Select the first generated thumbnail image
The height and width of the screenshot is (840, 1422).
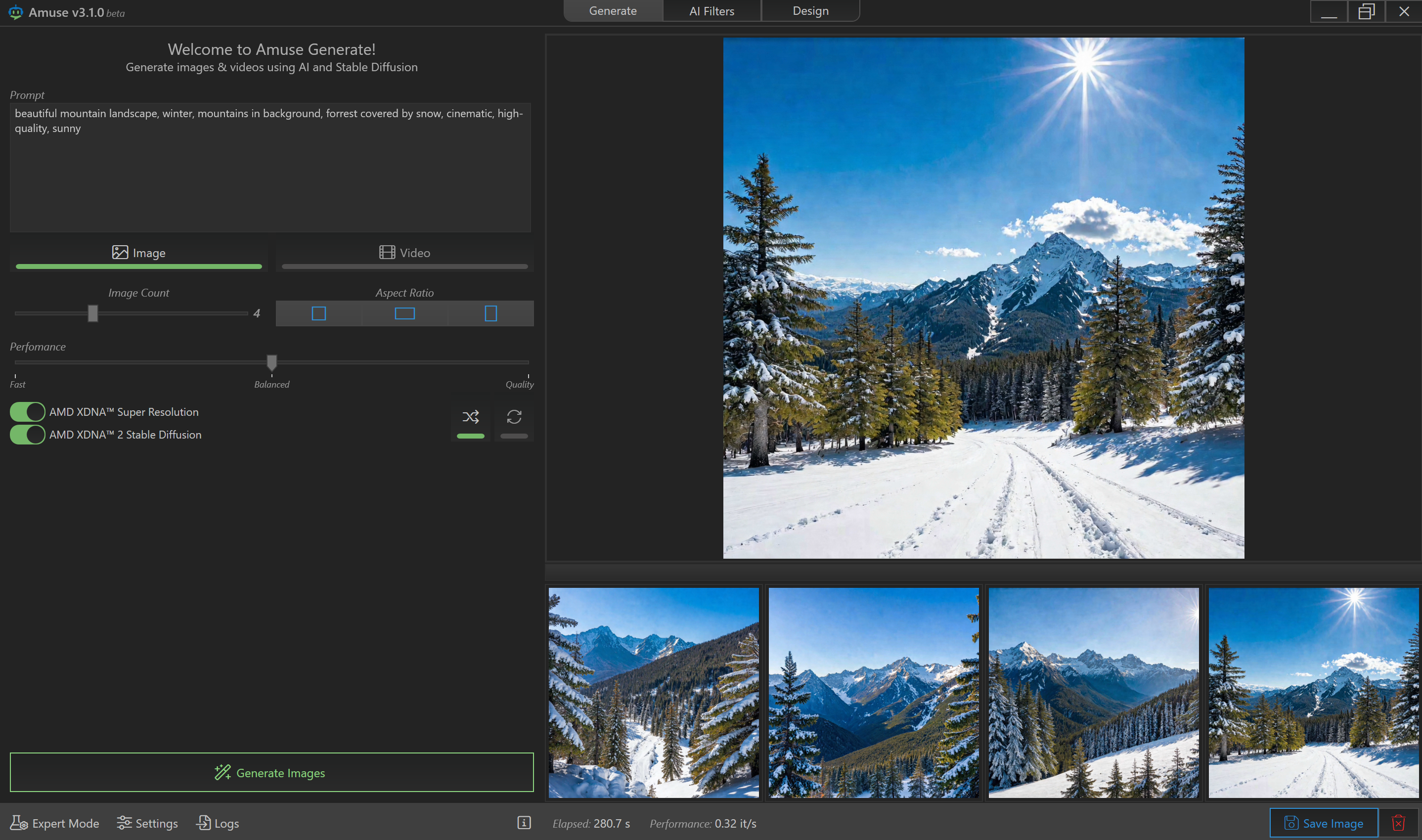click(x=653, y=692)
